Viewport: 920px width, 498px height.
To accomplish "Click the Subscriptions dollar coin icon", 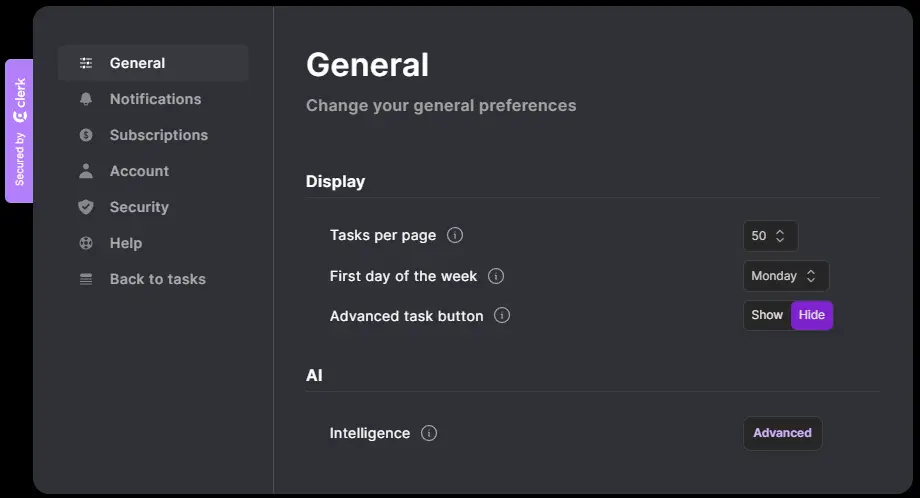I will coord(86,135).
